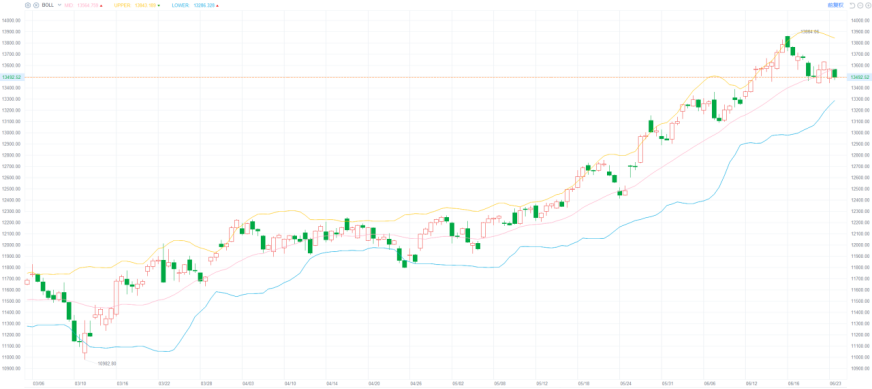The width and height of the screenshot is (872, 389).
Task: Click the 10982.80 low price annotation
Action: [x=107, y=363]
